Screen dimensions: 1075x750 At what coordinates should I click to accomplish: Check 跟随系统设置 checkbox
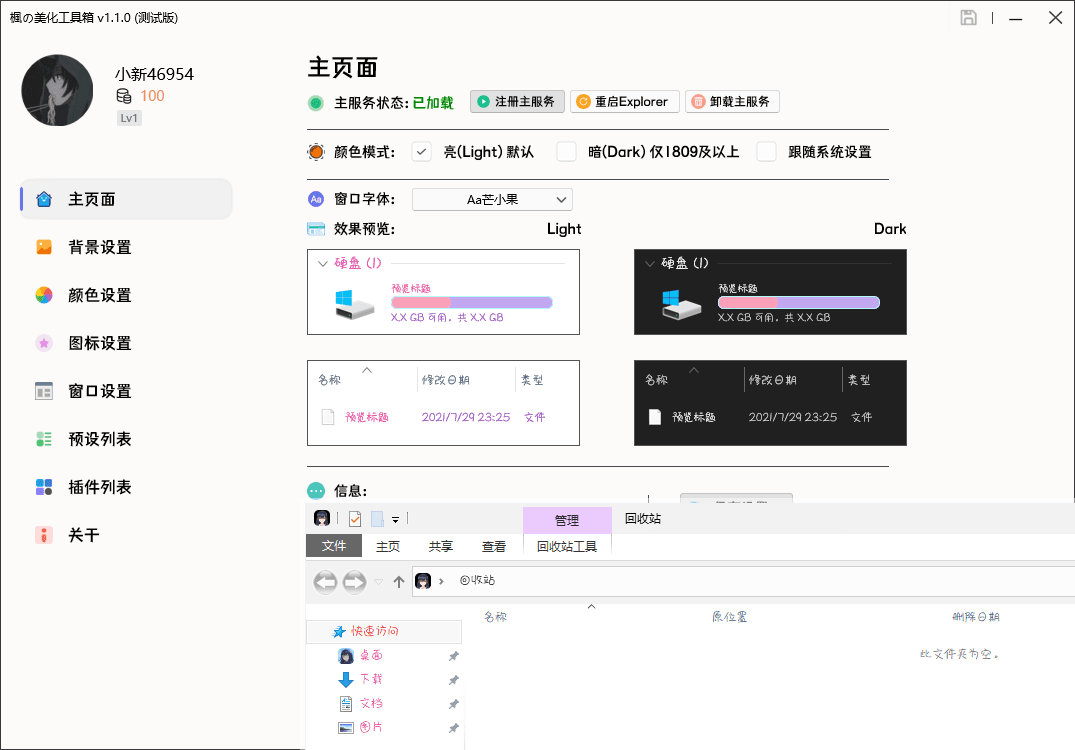766,152
